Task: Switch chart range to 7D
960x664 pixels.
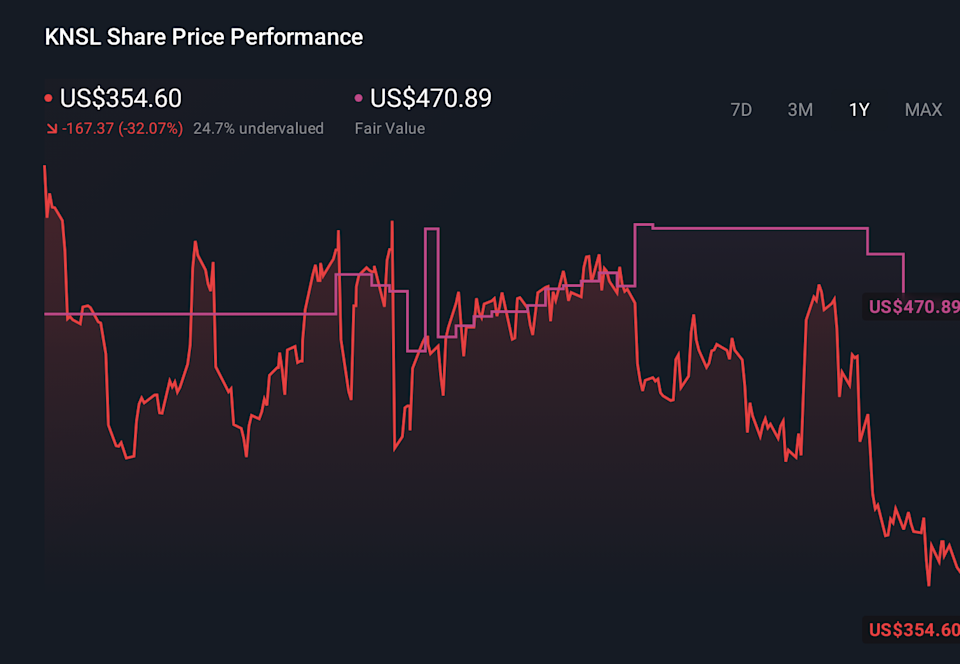Action: (x=741, y=110)
